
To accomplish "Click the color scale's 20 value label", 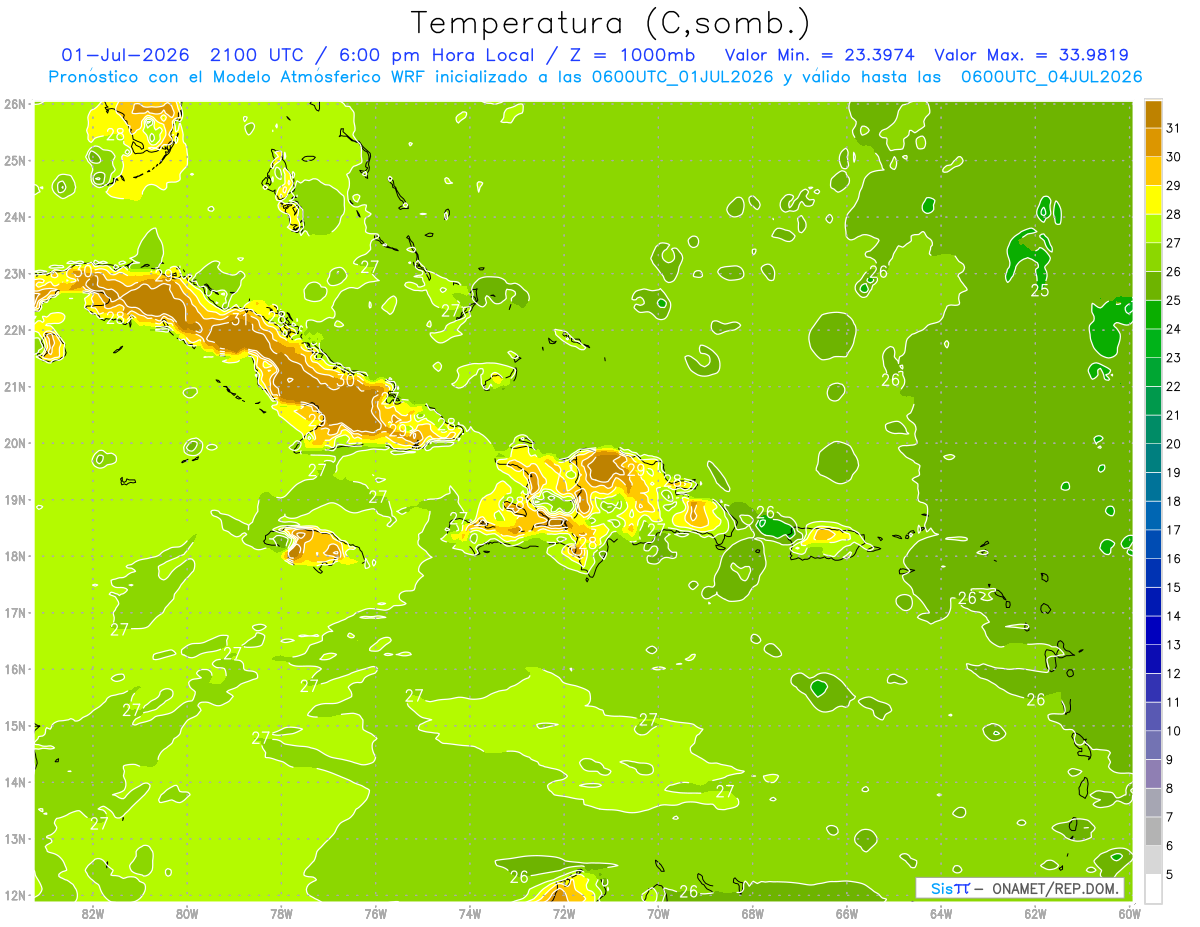I will tap(1174, 443).
